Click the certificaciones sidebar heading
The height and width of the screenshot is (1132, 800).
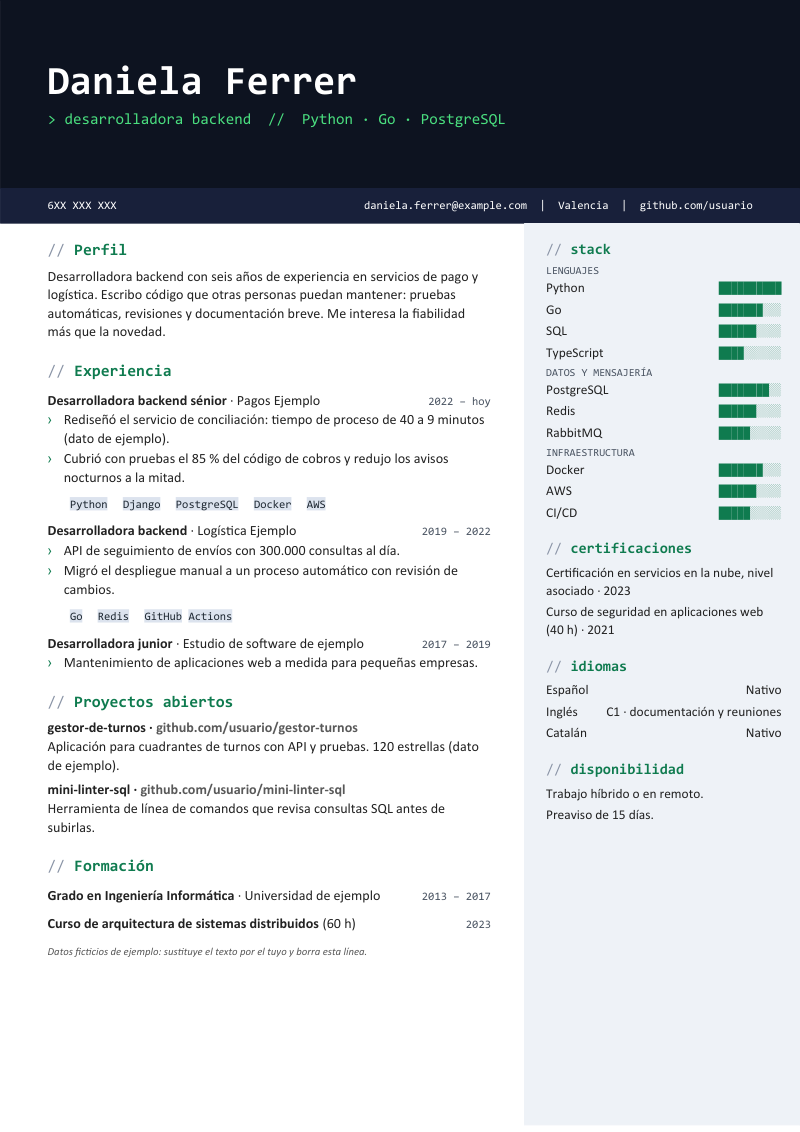pyautogui.click(x=619, y=549)
